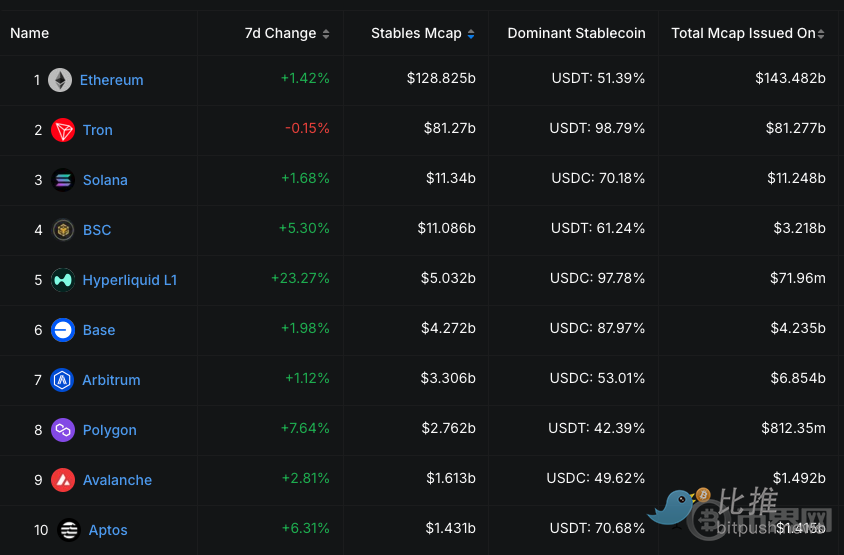Click the Hyperliquid L1 logo icon

coord(63,280)
